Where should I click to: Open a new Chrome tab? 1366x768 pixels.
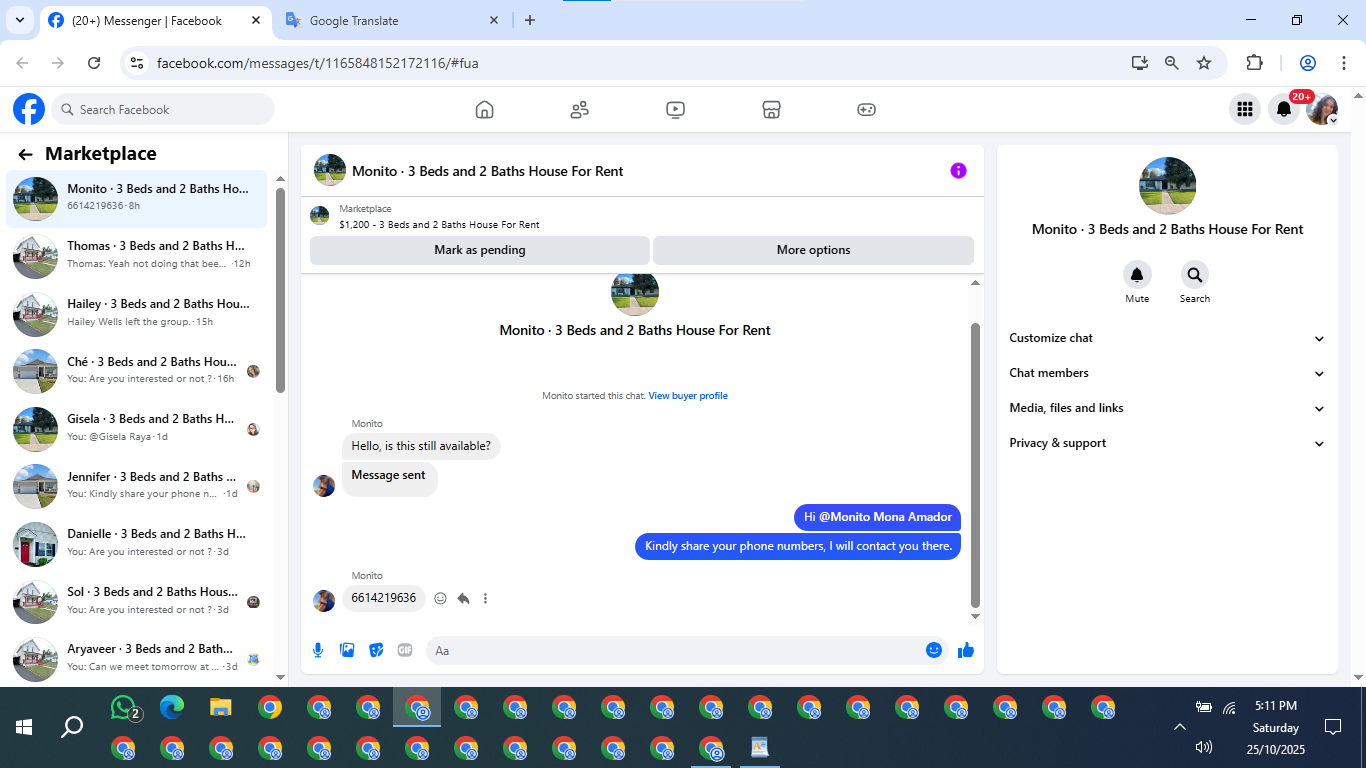(530, 20)
